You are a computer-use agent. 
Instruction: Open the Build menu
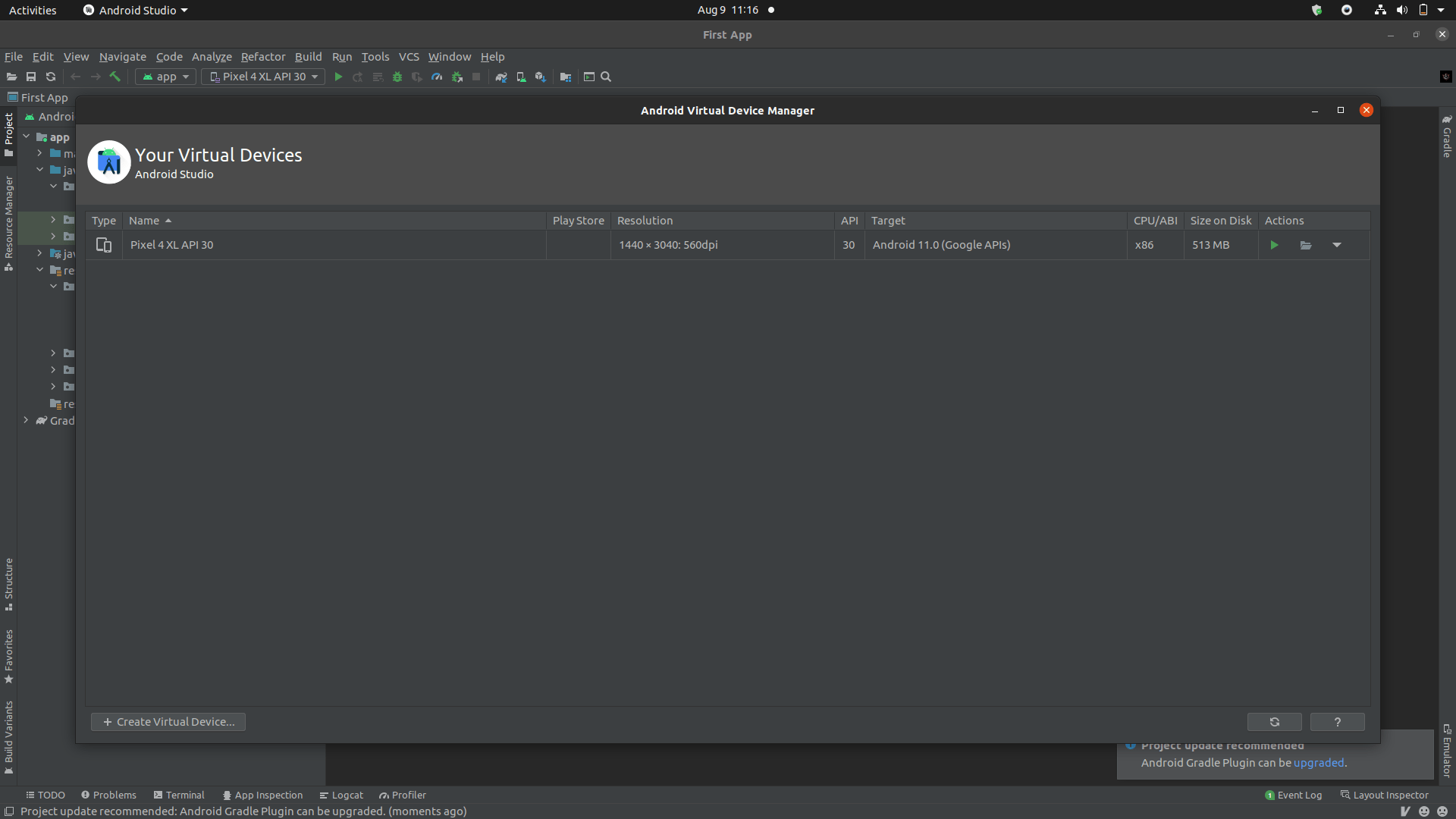pyautogui.click(x=308, y=57)
